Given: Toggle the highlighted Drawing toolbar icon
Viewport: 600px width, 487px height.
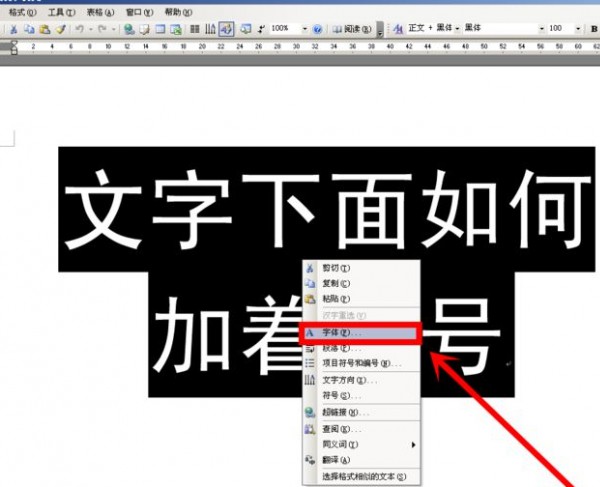Looking at the screenshot, I should click(x=226, y=29).
